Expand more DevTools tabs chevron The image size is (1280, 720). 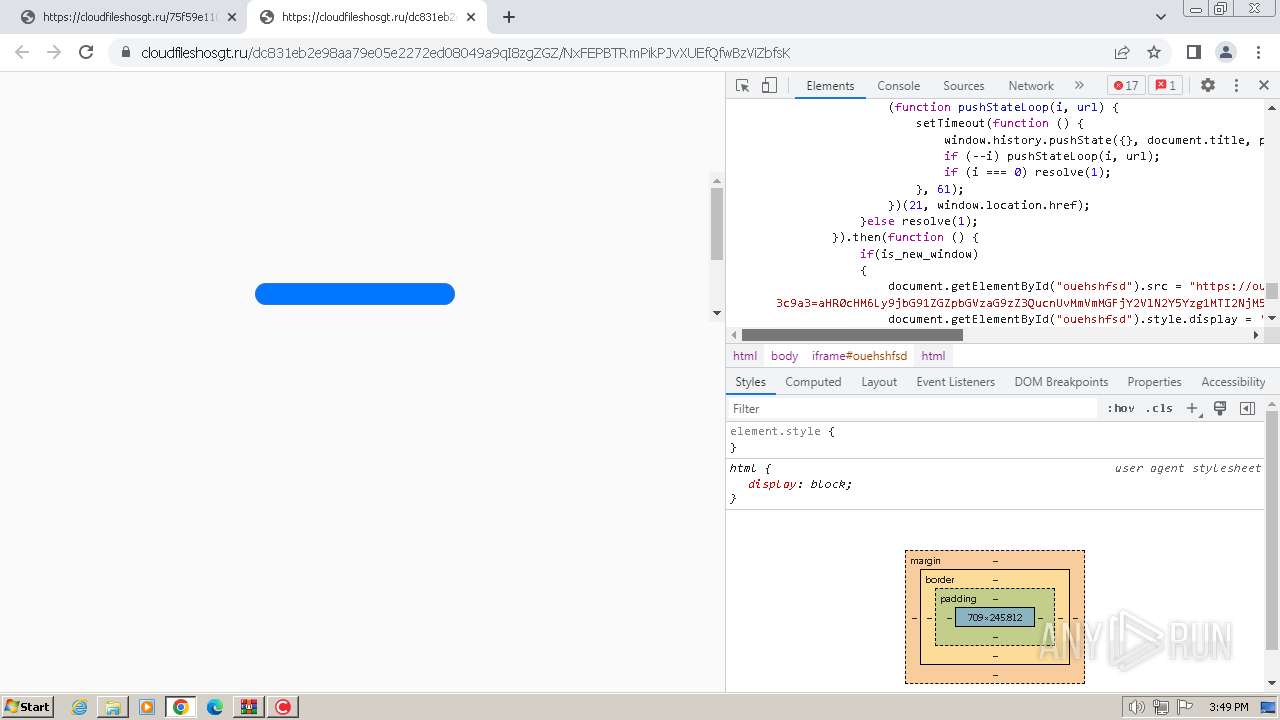pyautogui.click(x=1079, y=86)
